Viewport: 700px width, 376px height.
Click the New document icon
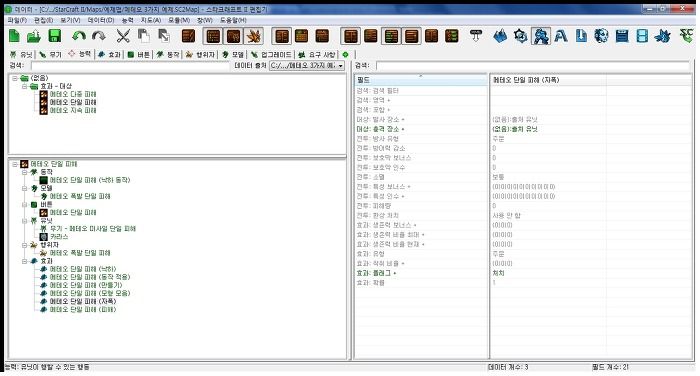(14, 36)
